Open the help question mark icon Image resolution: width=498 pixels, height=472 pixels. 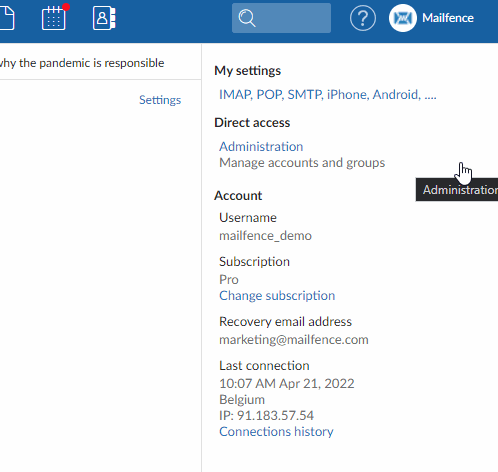363,18
